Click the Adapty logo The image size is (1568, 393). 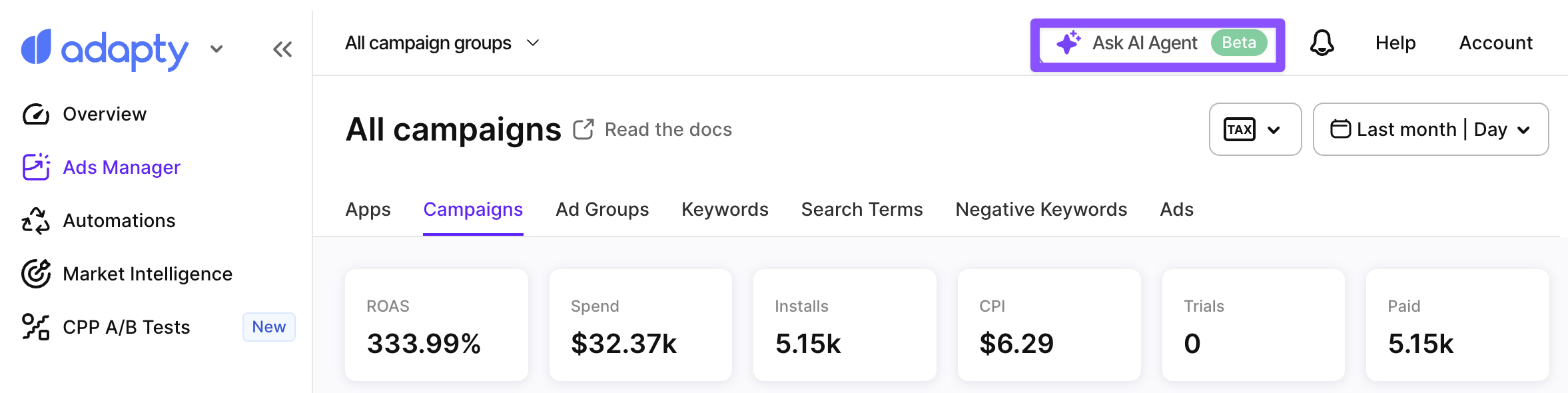[x=105, y=49]
